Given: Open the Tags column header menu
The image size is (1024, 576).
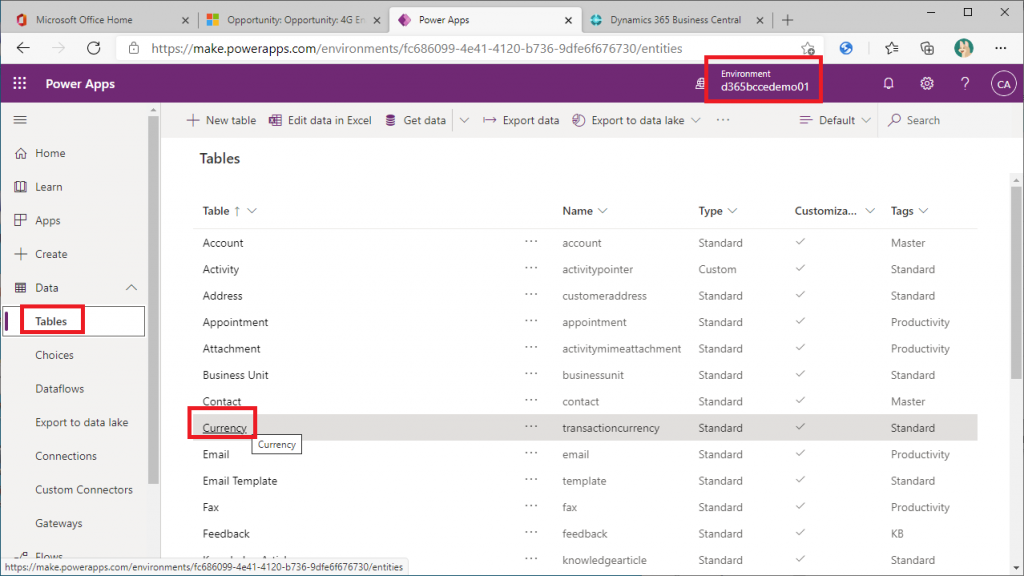Looking at the screenshot, I should [909, 211].
